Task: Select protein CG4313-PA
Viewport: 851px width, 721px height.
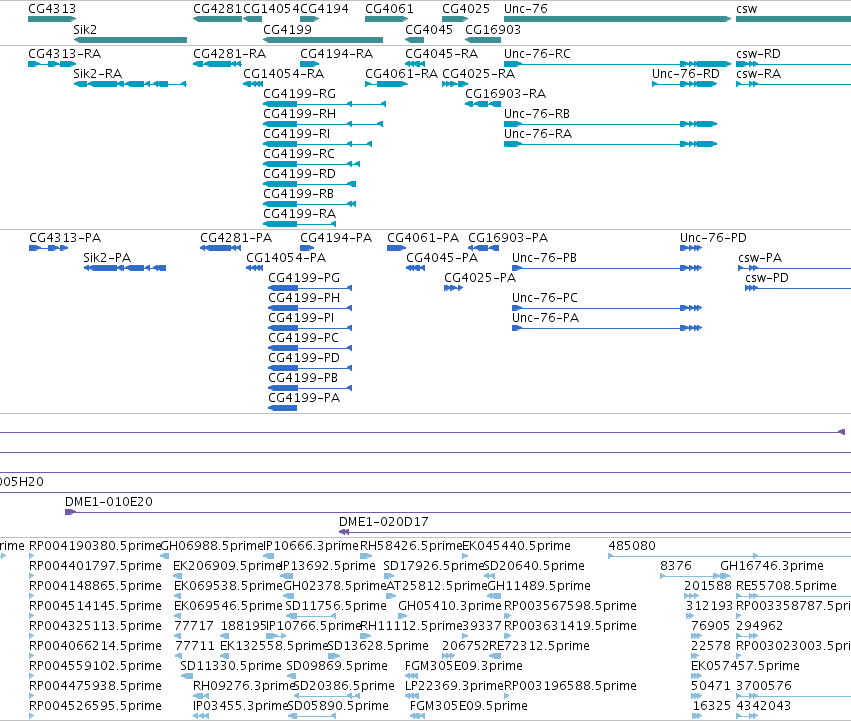Action: pos(49,248)
